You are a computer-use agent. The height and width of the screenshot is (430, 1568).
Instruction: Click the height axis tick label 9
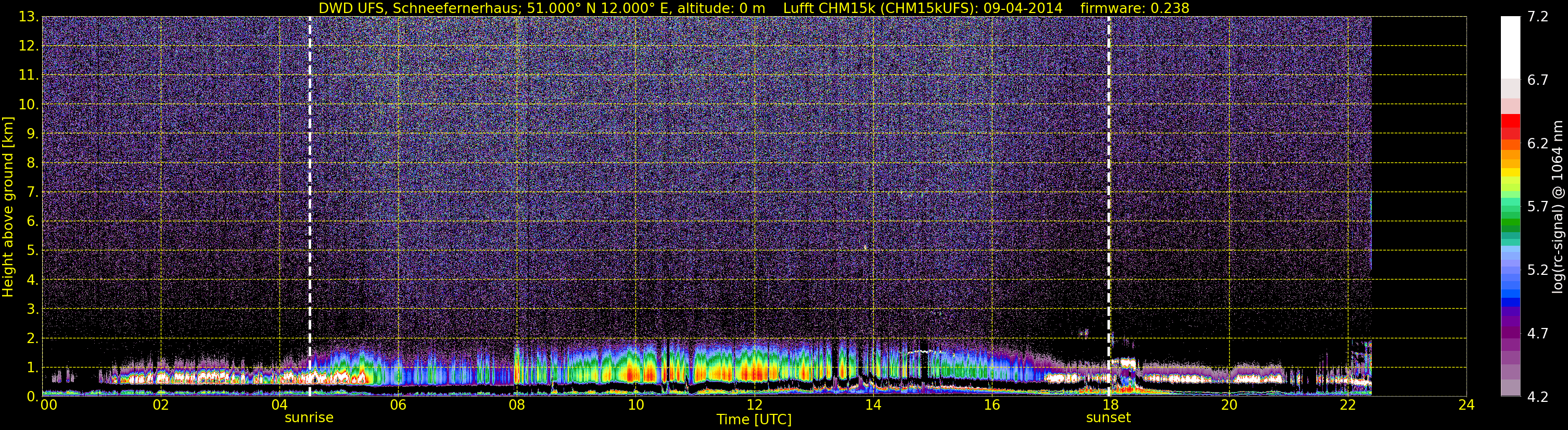point(33,134)
